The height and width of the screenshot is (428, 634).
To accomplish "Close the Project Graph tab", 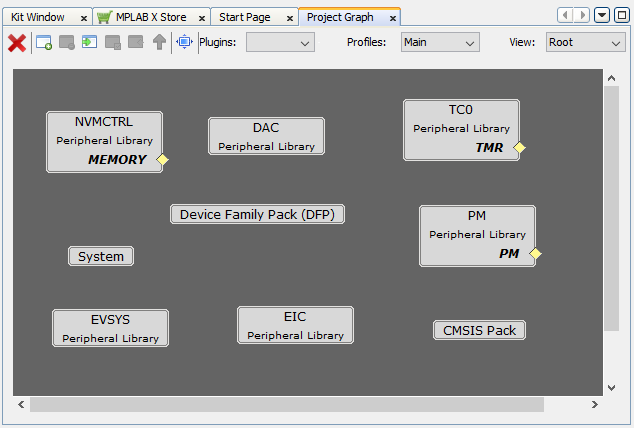I will pos(390,18).
